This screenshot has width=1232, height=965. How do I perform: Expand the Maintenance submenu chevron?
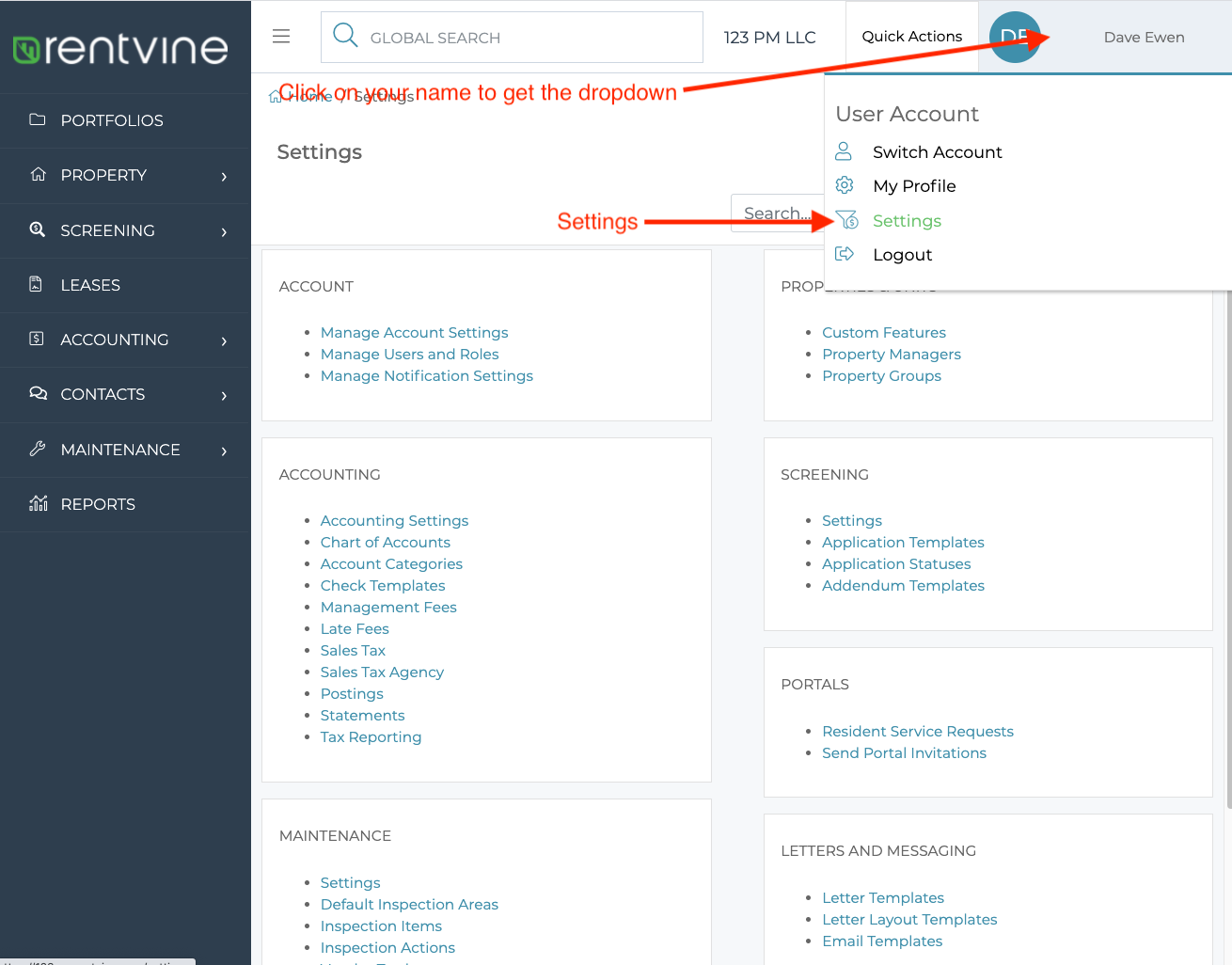click(224, 451)
